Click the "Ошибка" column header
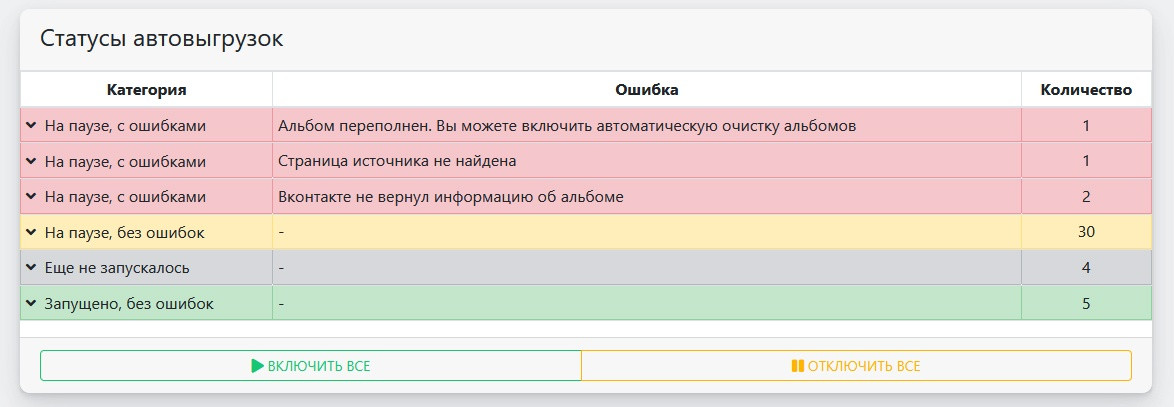The width and height of the screenshot is (1174, 407). 646,90
